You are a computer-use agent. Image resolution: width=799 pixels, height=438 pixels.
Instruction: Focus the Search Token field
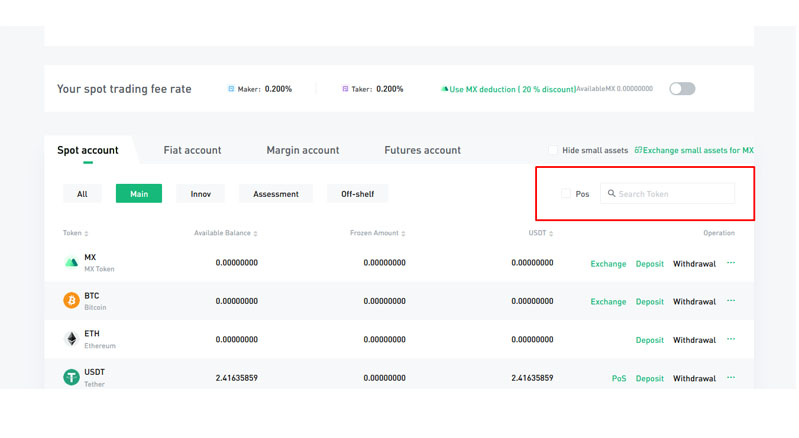668,194
